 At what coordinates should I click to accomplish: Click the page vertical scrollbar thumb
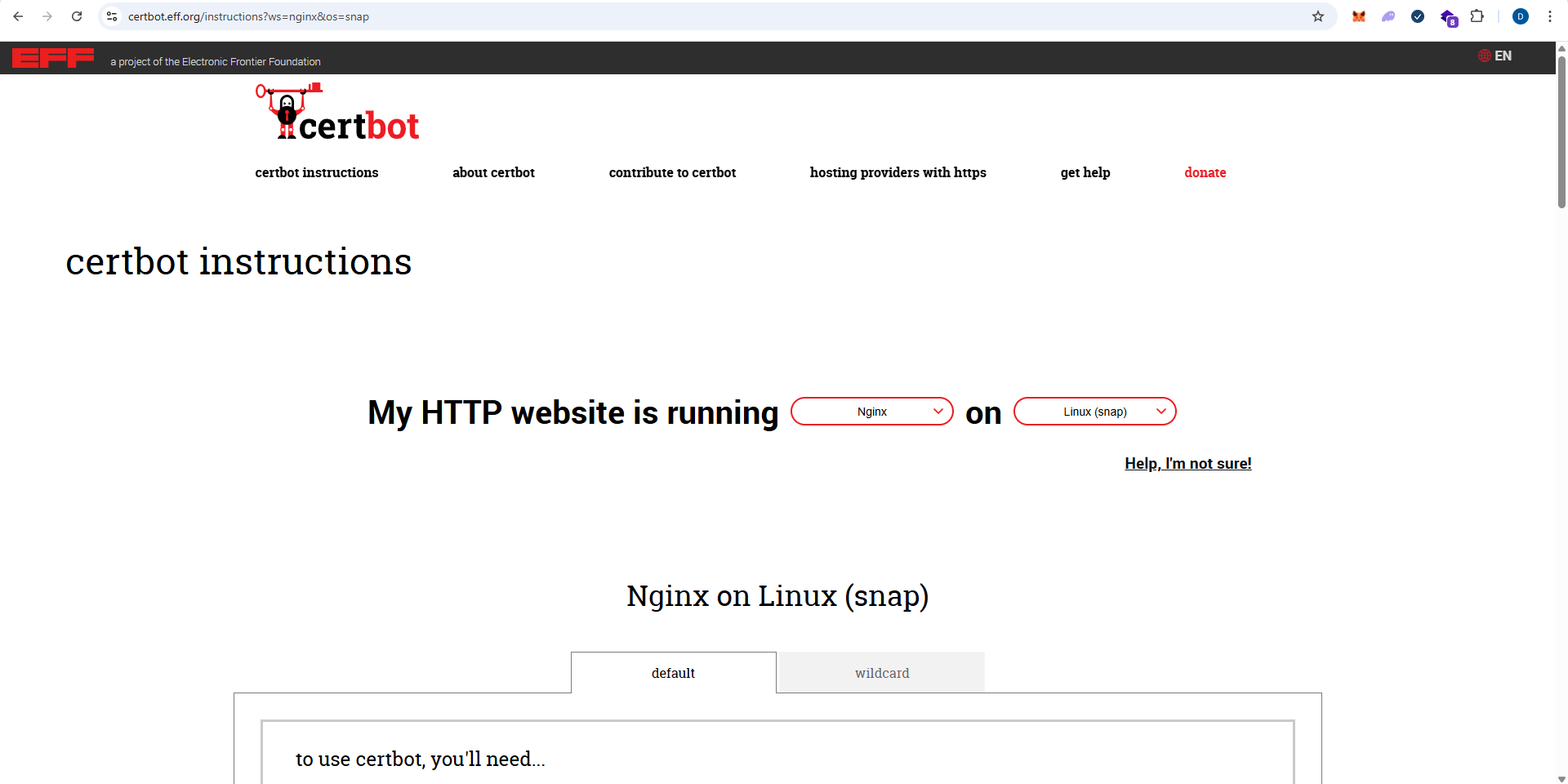[x=1561, y=131]
